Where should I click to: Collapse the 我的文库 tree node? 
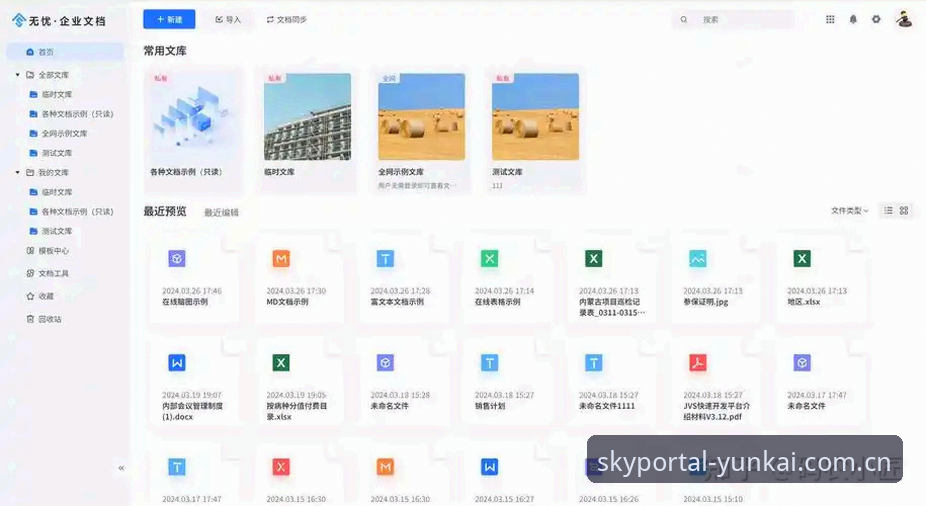tap(17, 172)
